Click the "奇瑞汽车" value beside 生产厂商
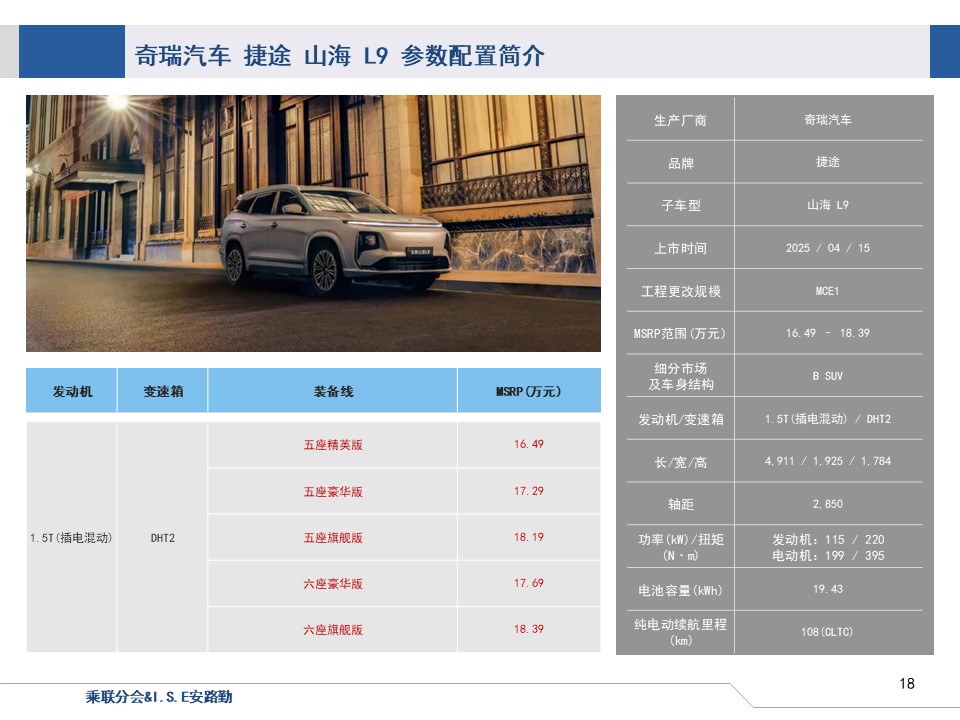960x720 pixels. (x=828, y=120)
